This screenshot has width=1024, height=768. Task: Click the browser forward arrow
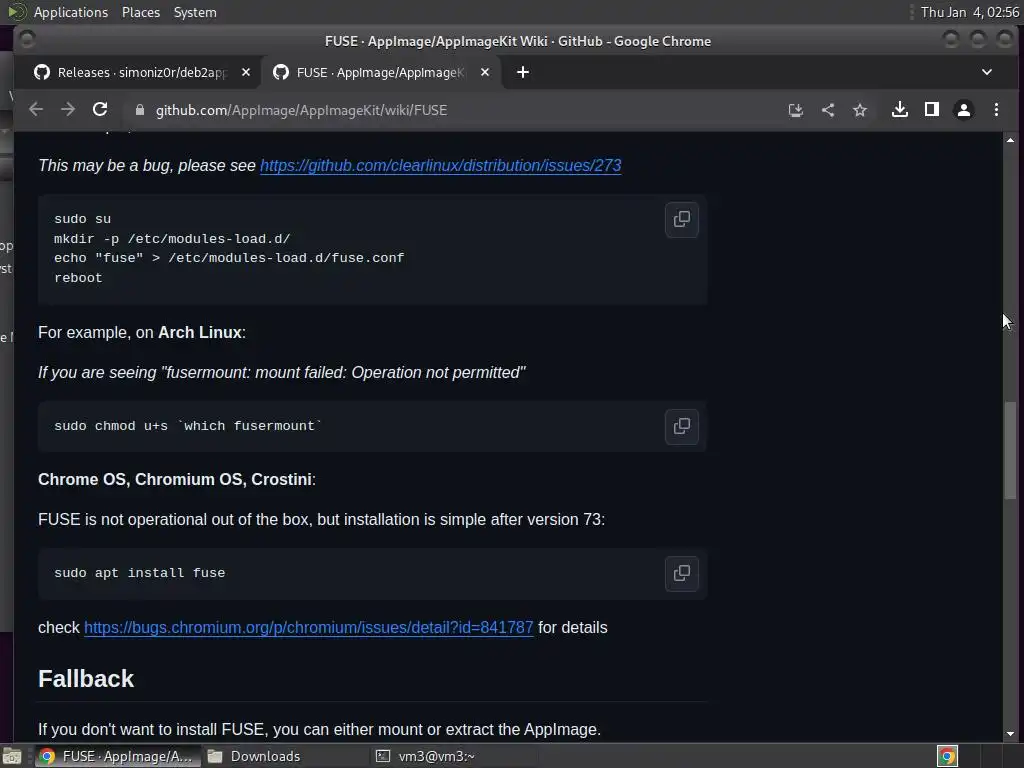pos(68,110)
